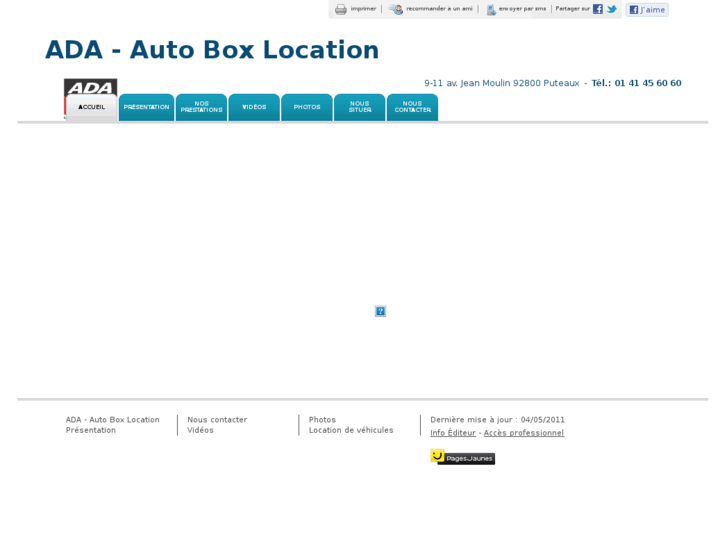Follow the Info Éditeur link
This screenshot has width=727, height=545.
tap(453, 433)
